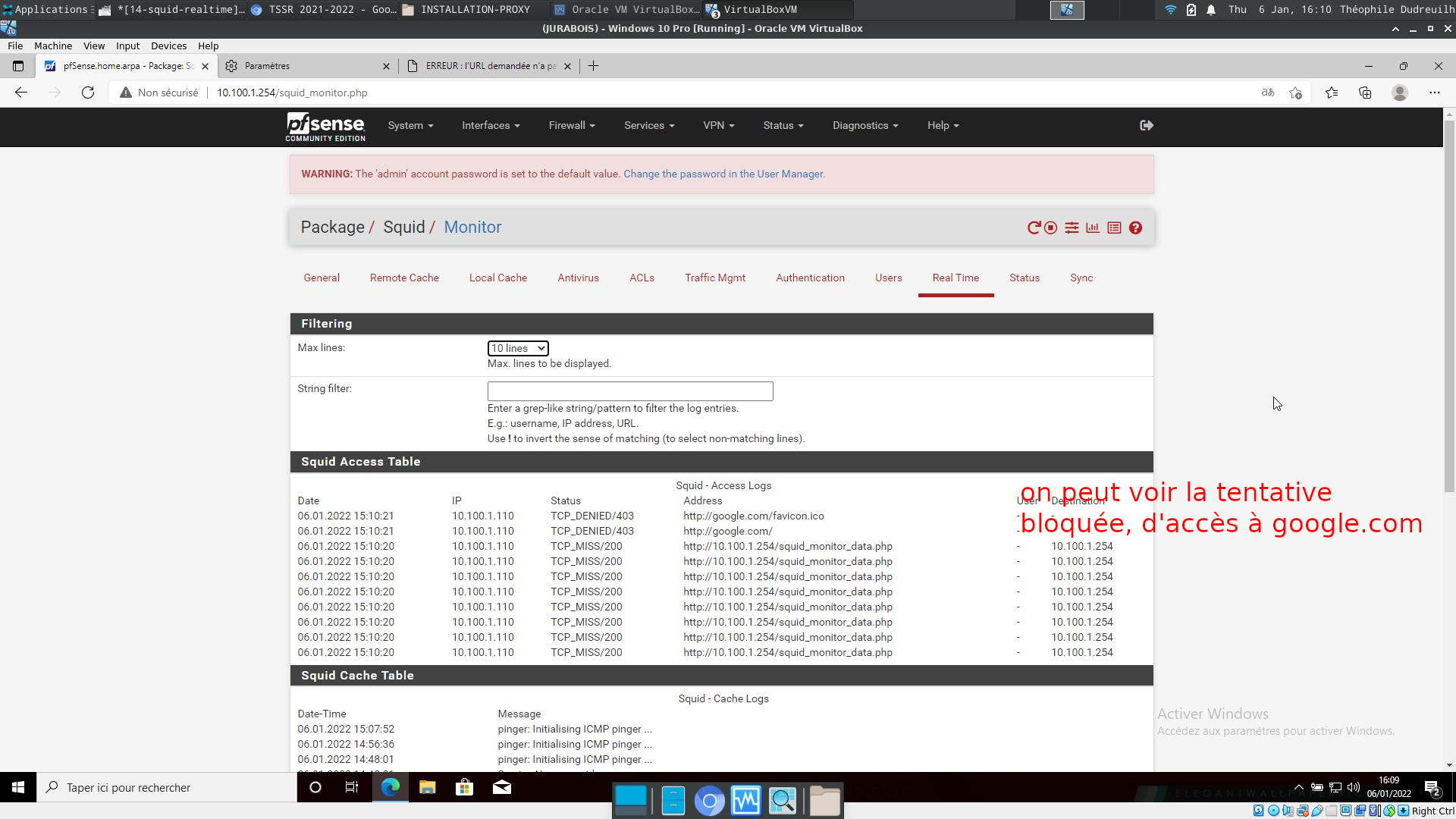This screenshot has width=1456, height=819.
Task: Click into the String filter text field
Action: [x=629, y=391]
